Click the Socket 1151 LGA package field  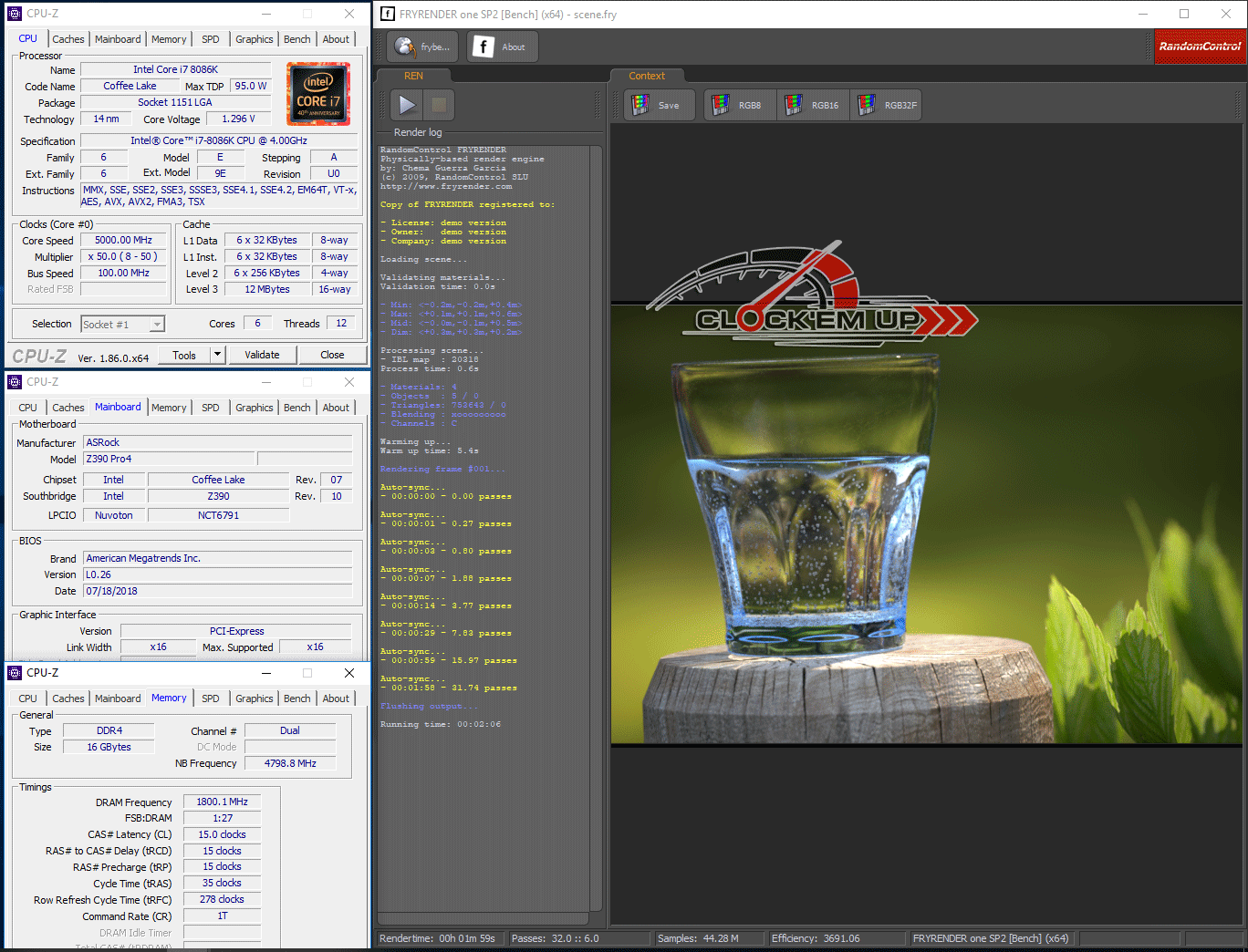[176, 102]
